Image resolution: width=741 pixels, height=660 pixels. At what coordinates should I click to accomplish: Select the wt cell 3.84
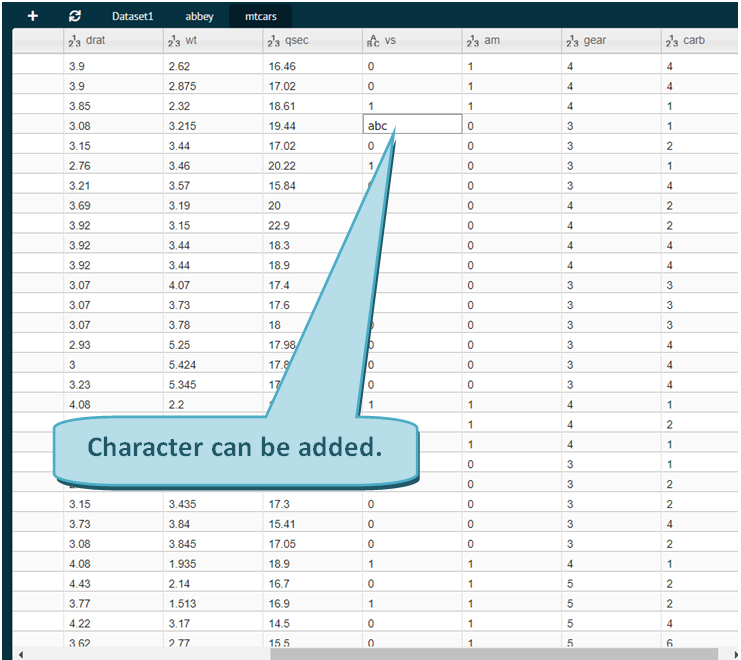(213, 524)
